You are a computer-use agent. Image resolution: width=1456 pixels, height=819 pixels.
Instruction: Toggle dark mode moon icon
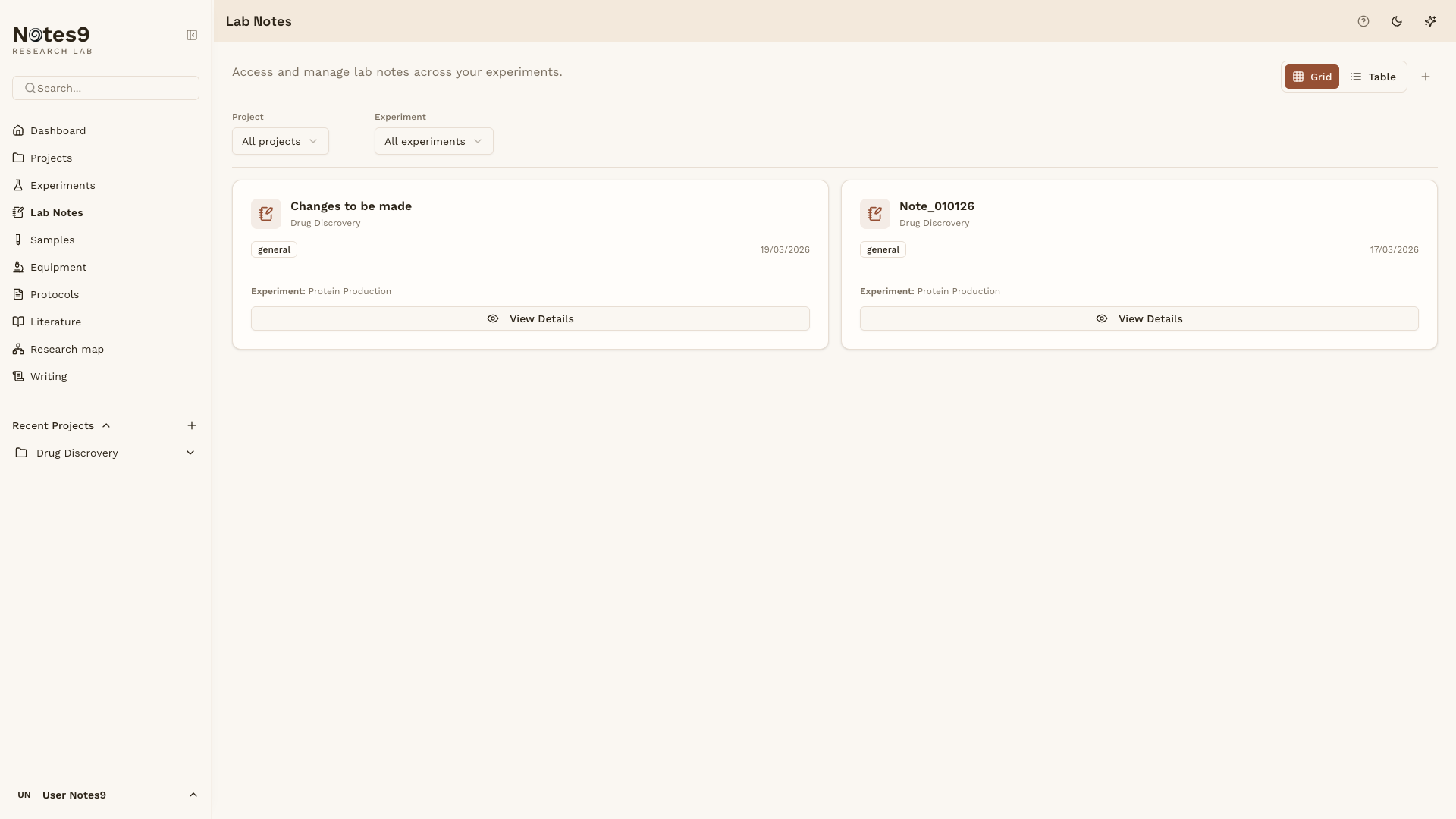(x=1397, y=21)
